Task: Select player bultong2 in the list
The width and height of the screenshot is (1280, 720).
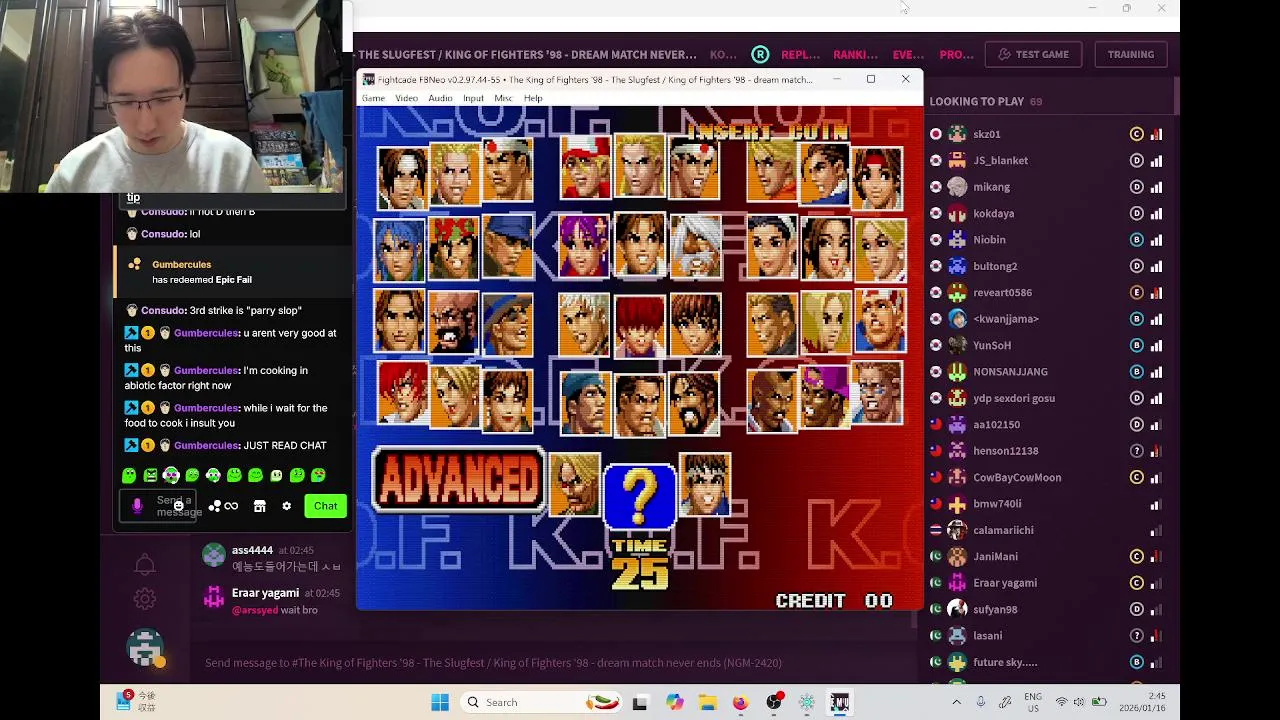Action: tap(995, 266)
